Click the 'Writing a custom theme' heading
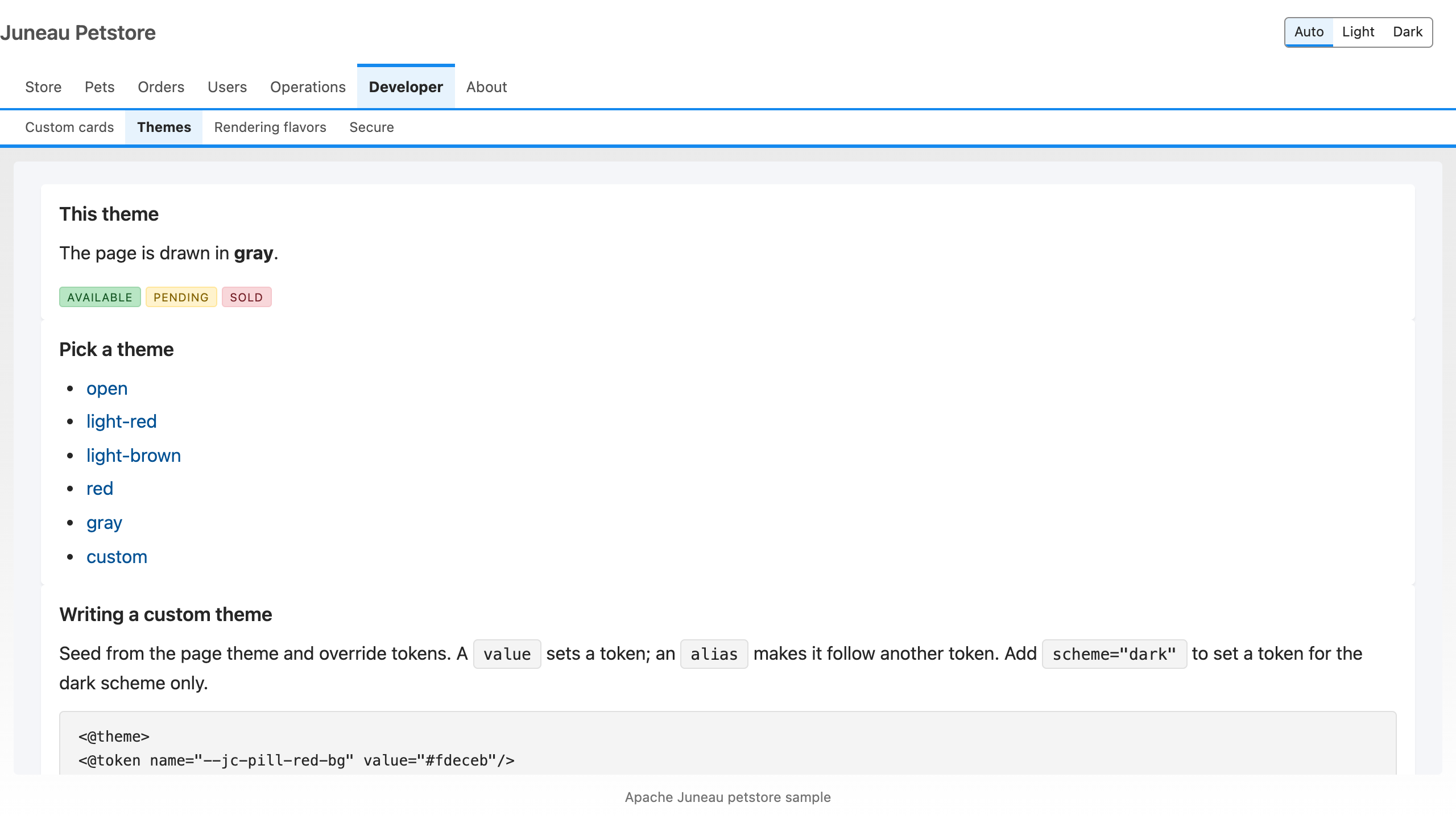 click(x=166, y=615)
